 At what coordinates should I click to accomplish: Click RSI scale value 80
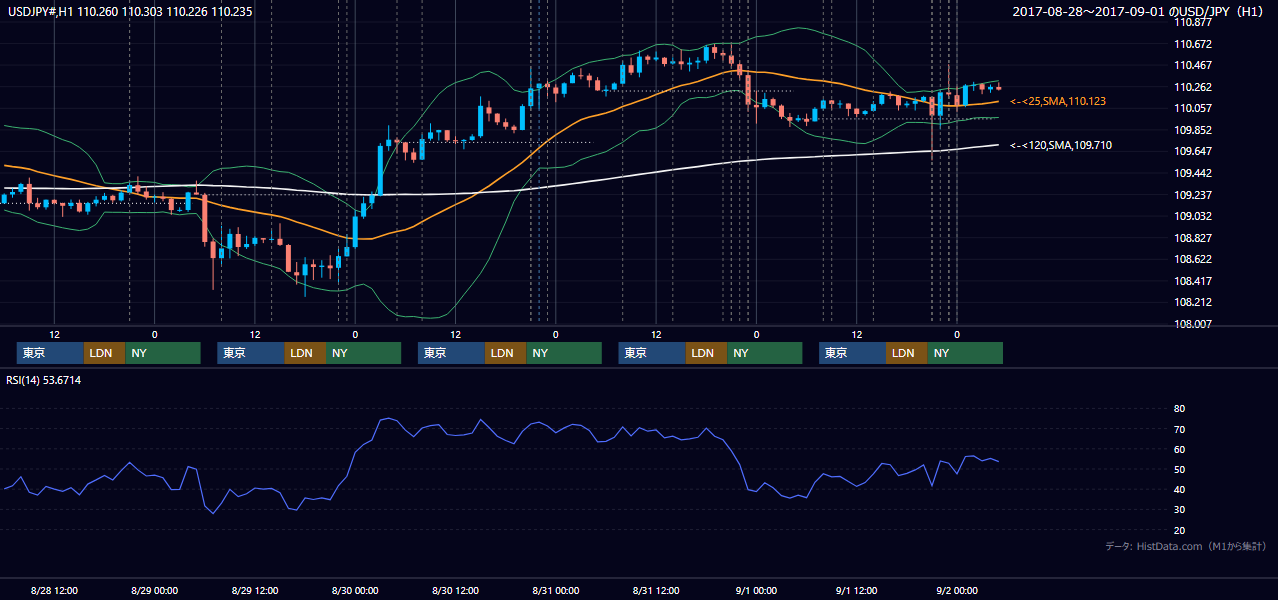click(1179, 409)
